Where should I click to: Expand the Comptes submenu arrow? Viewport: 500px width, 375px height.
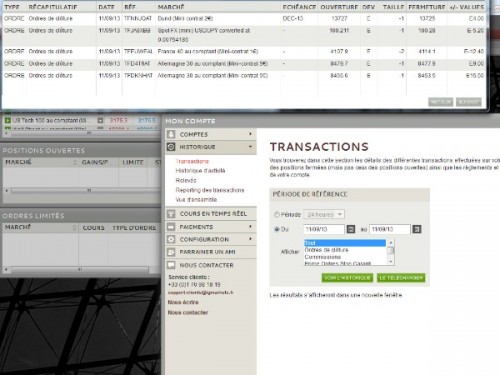pos(250,134)
